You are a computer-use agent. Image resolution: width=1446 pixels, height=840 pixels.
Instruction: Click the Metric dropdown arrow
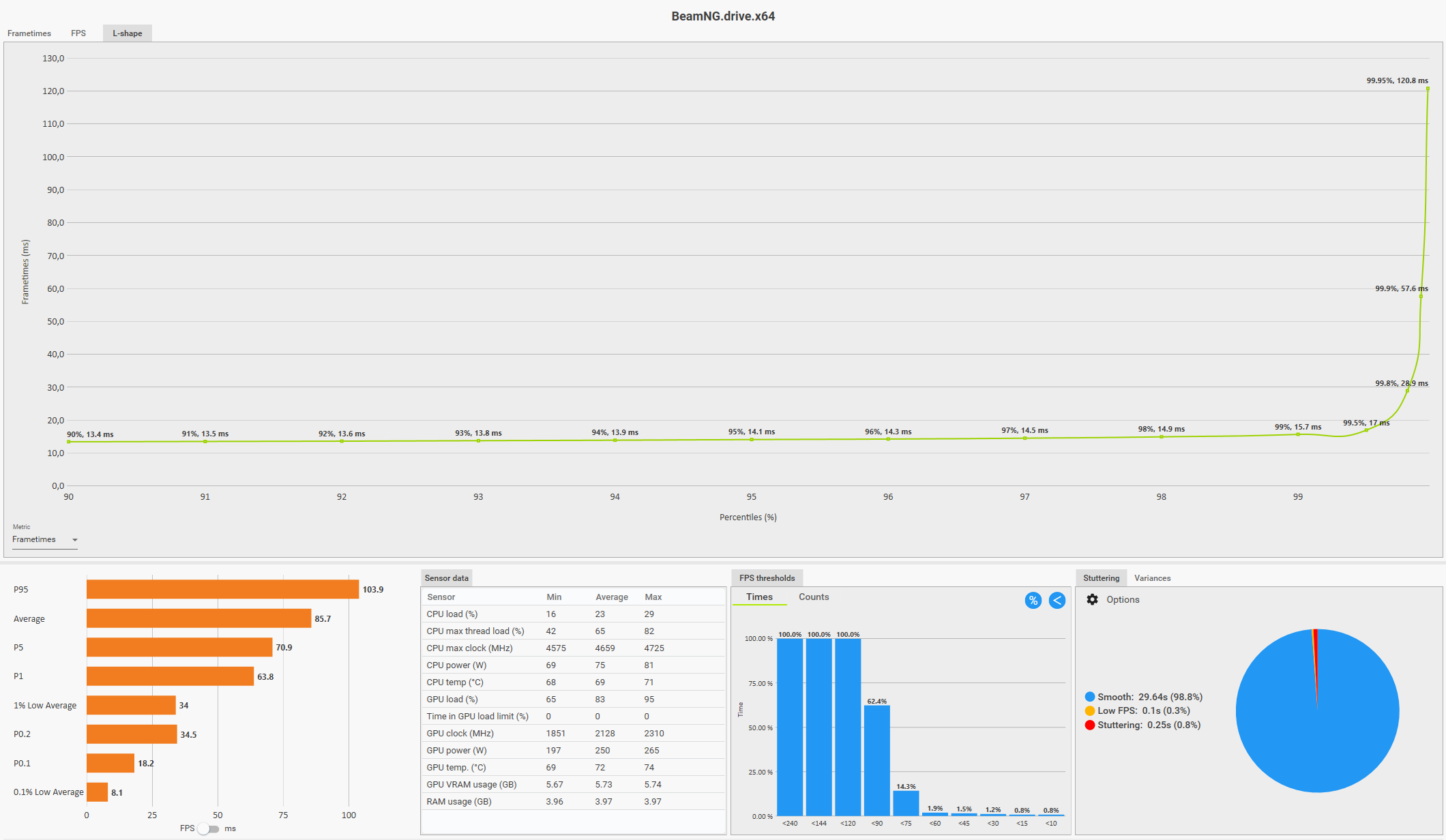pos(75,540)
